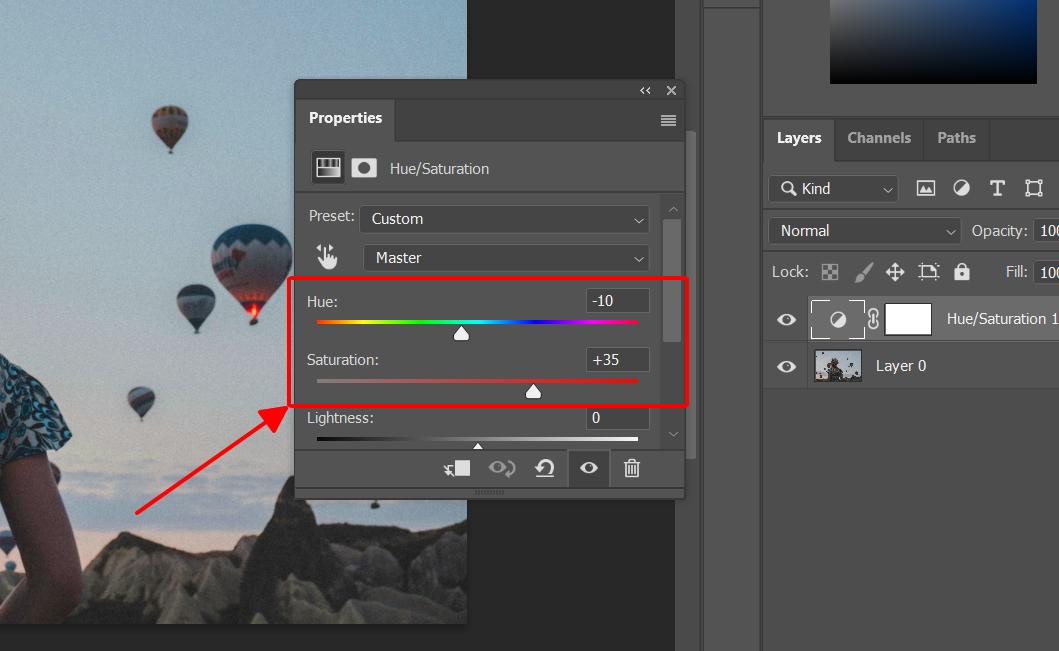This screenshot has height=651, width=1059.
Task: Open the Preset dropdown showing Custom
Action: pyautogui.click(x=503, y=219)
